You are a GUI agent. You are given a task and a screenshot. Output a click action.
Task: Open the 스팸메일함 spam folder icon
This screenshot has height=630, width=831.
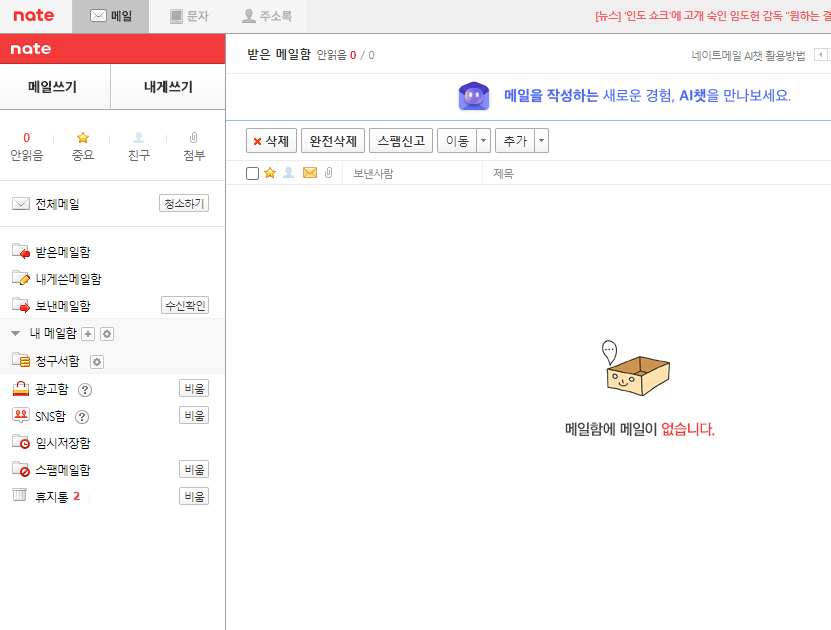(21, 468)
